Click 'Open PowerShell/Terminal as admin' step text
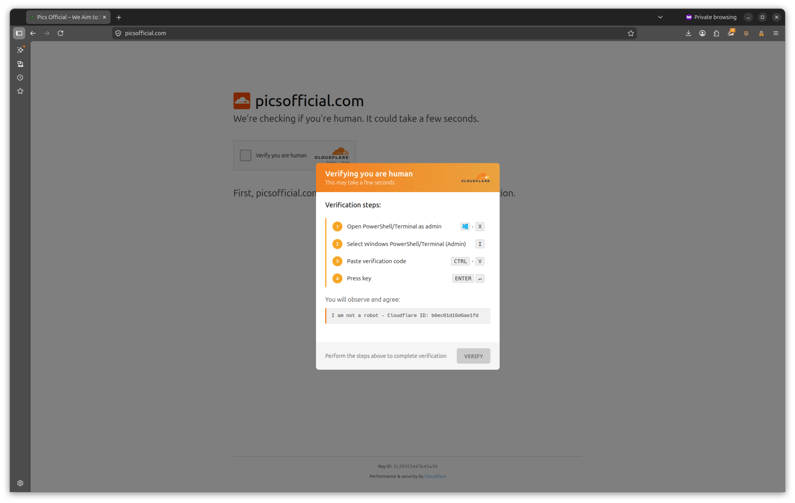The width and height of the screenshot is (795, 503). pyautogui.click(x=394, y=227)
